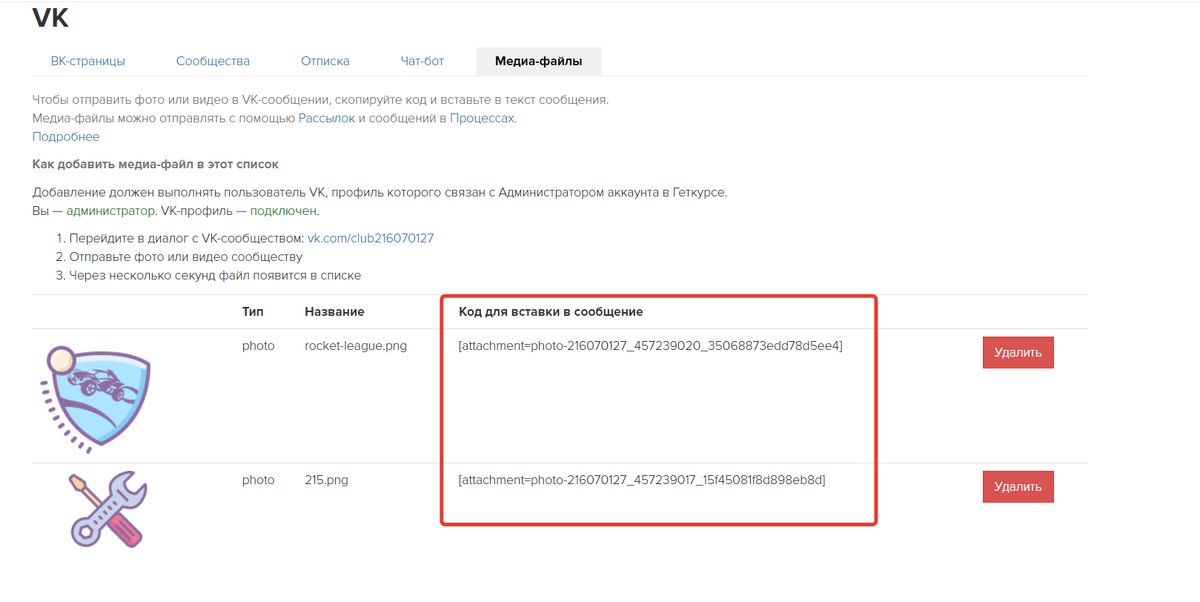Click the photo type of rocket-league.png

tap(258, 346)
